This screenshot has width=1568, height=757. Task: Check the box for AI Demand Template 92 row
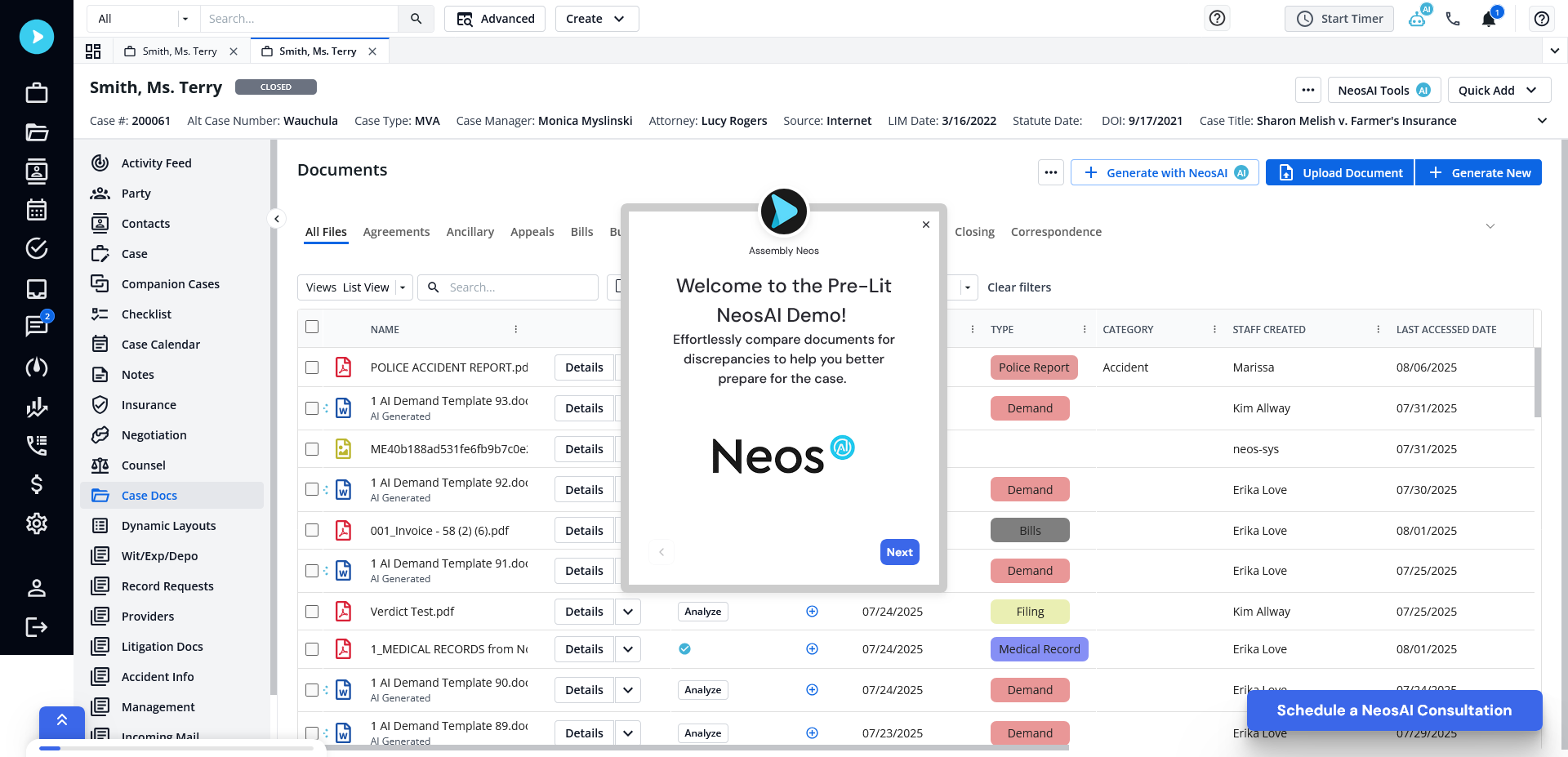point(312,489)
